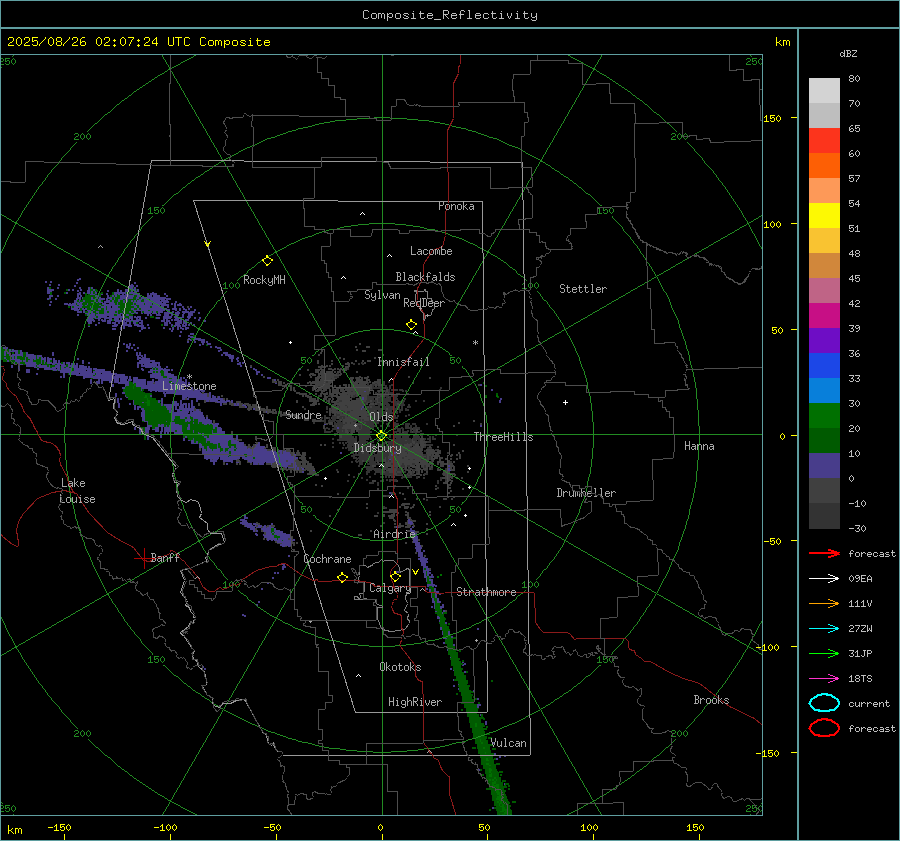Viewport: 900px width, 841px height.
Task: Click the dBZ scale heading
Action: pos(848,53)
